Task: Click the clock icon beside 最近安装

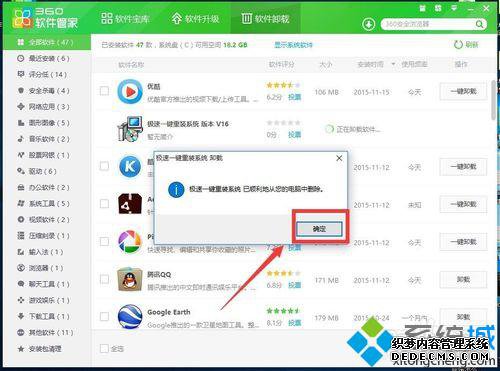Action: (x=21, y=58)
